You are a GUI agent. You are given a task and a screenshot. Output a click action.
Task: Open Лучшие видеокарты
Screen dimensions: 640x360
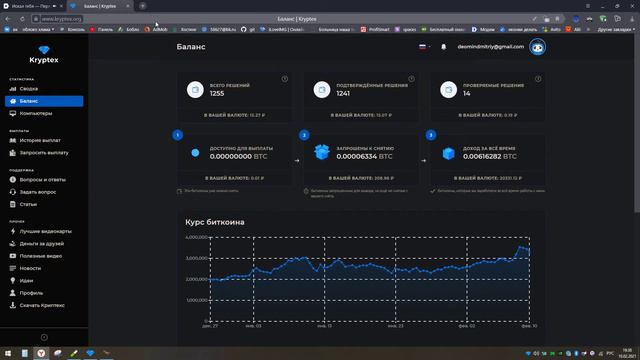pyautogui.click(x=45, y=231)
